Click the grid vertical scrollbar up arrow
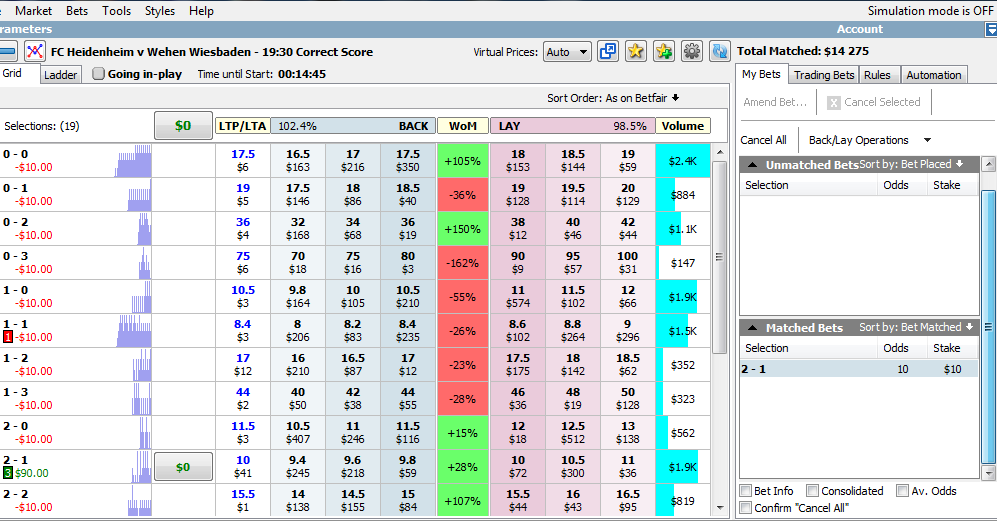The height and width of the screenshot is (522, 997). point(720,152)
